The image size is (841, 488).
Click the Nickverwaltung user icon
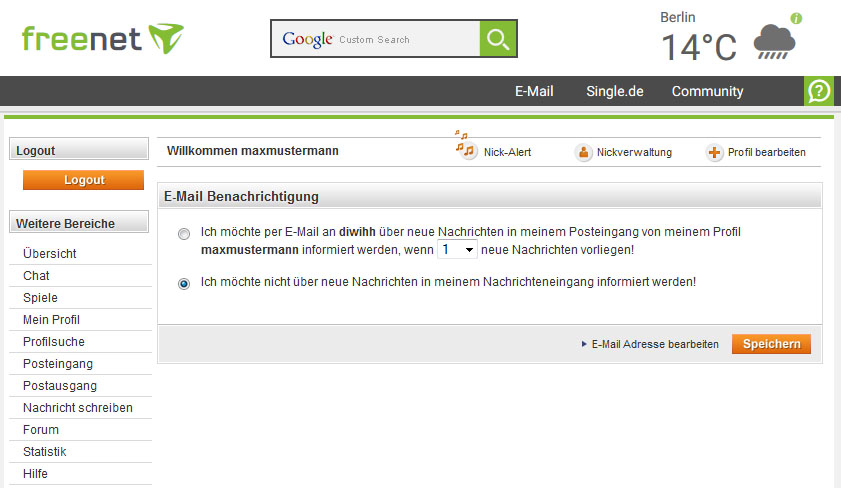[584, 152]
